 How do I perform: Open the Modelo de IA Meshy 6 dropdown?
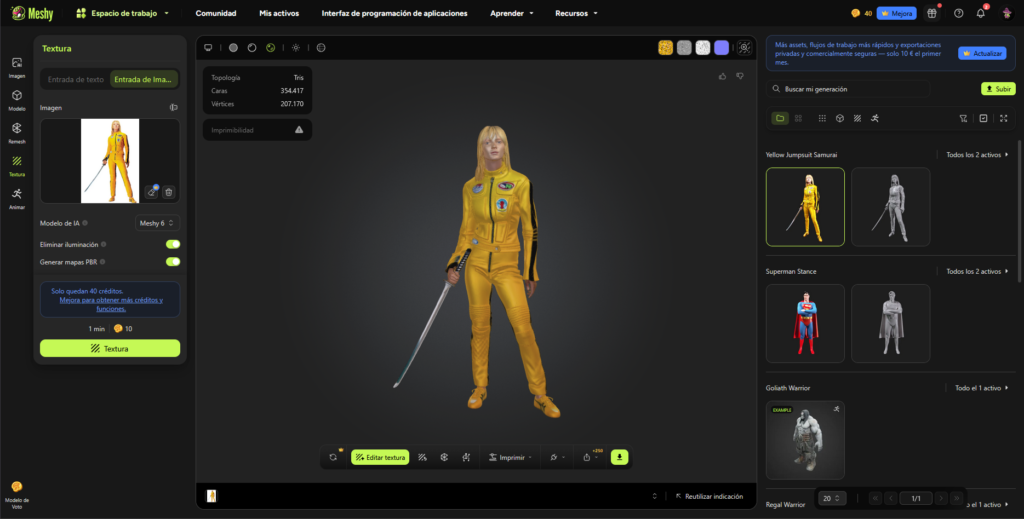(x=157, y=223)
